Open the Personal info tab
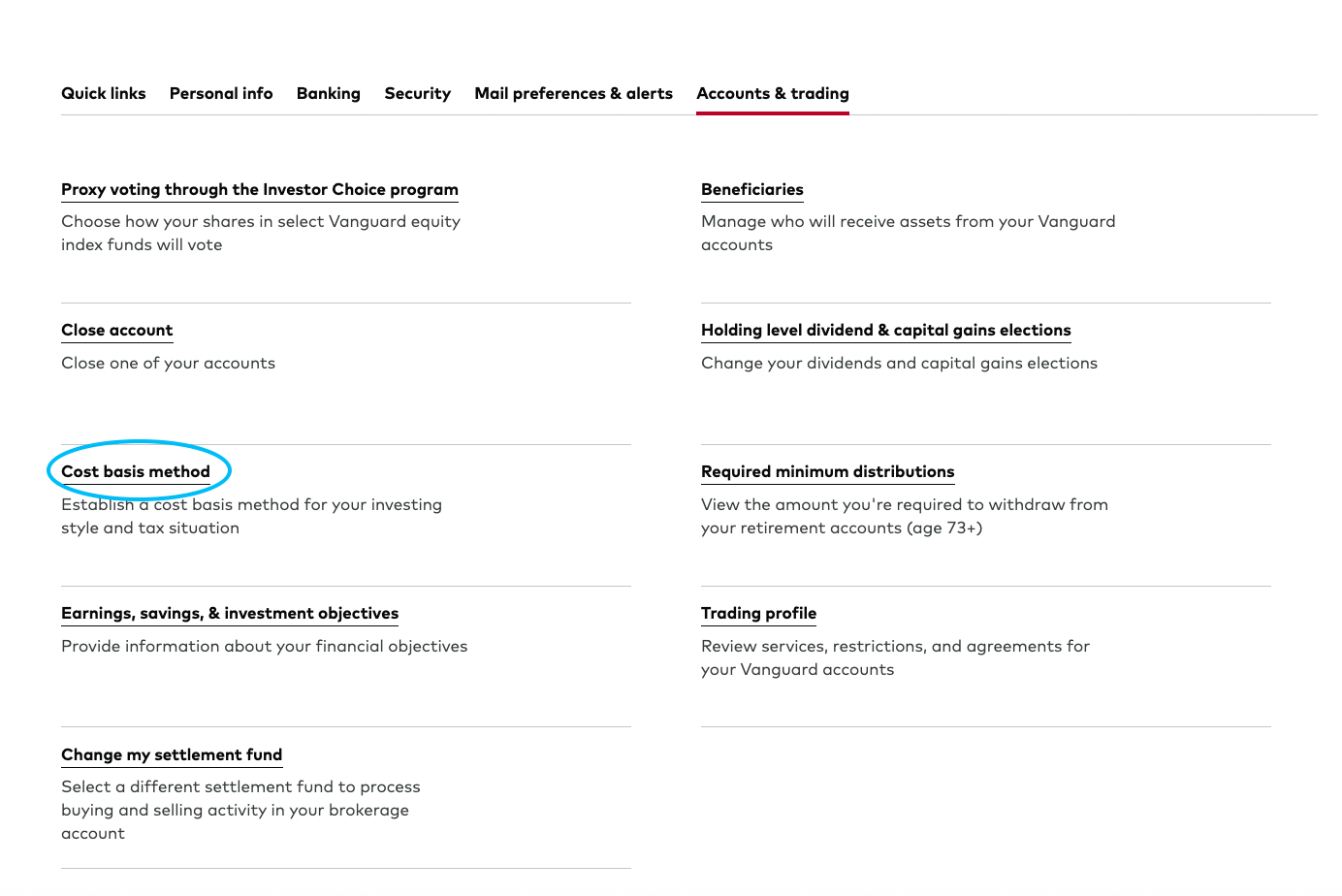Screen dimensions: 1342x896 click(x=221, y=93)
